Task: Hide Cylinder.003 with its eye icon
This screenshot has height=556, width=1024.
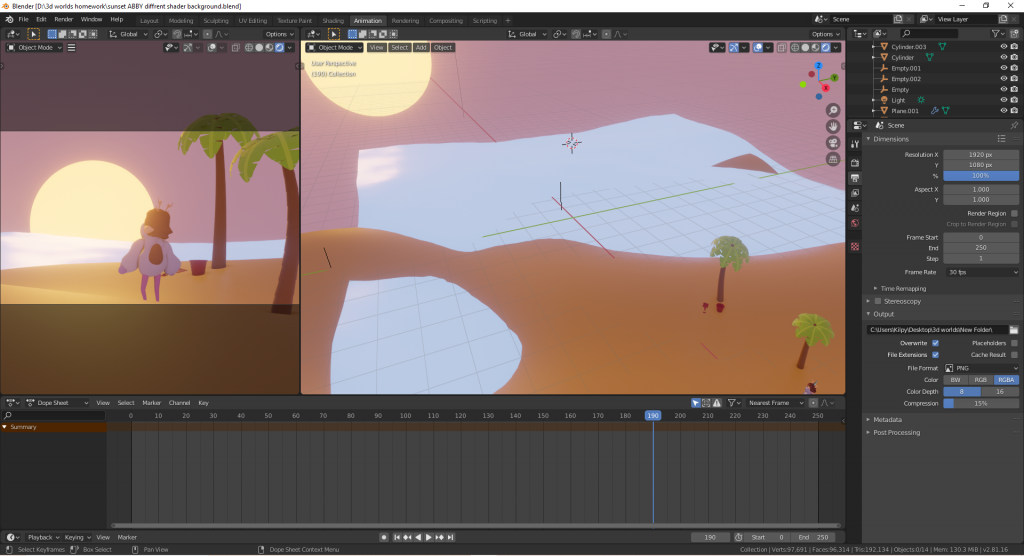Action: 1004,47
